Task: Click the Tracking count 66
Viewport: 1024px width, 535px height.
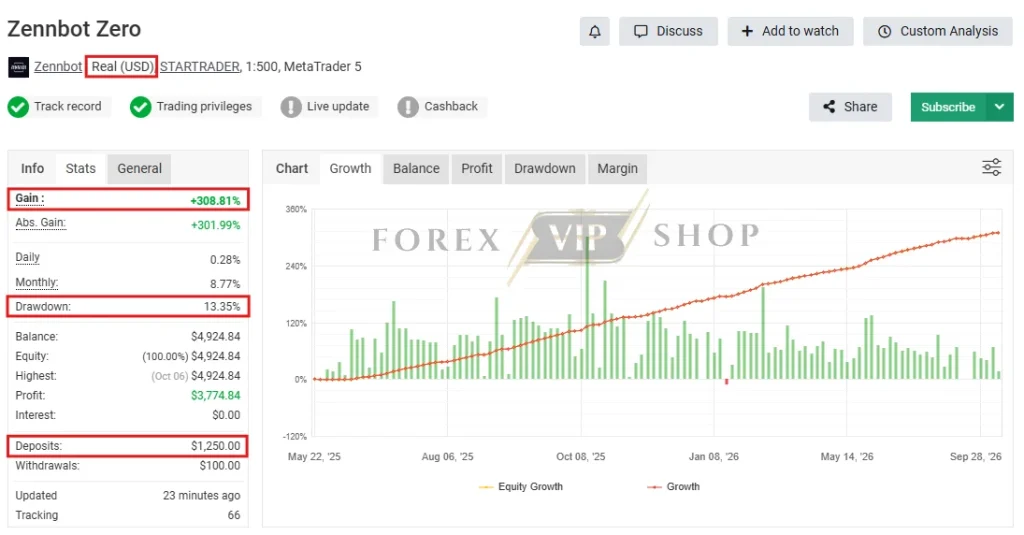Action: click(234, 515)
